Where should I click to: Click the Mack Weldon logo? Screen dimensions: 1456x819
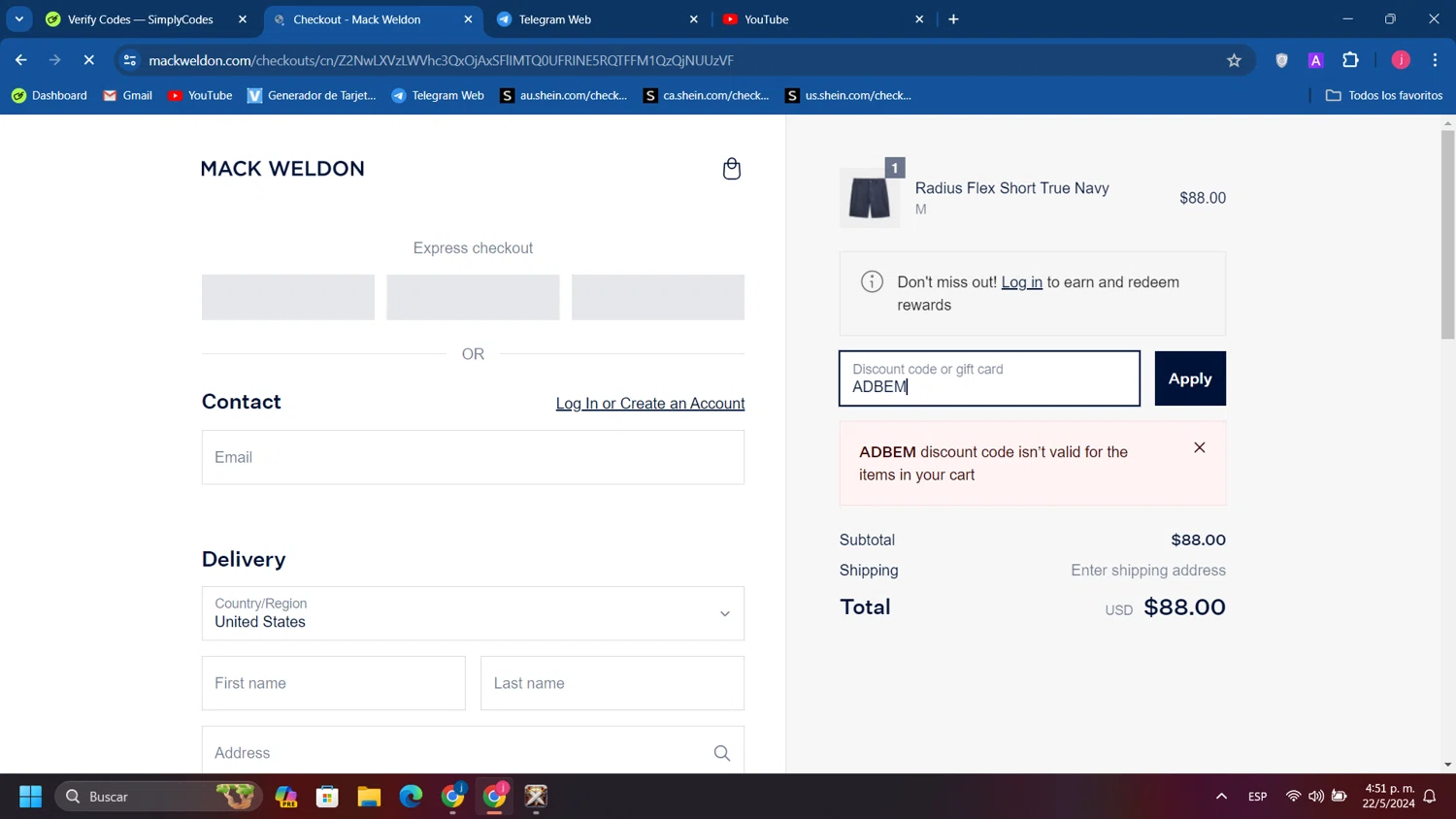pyautogui.click(x=282, y=169)
